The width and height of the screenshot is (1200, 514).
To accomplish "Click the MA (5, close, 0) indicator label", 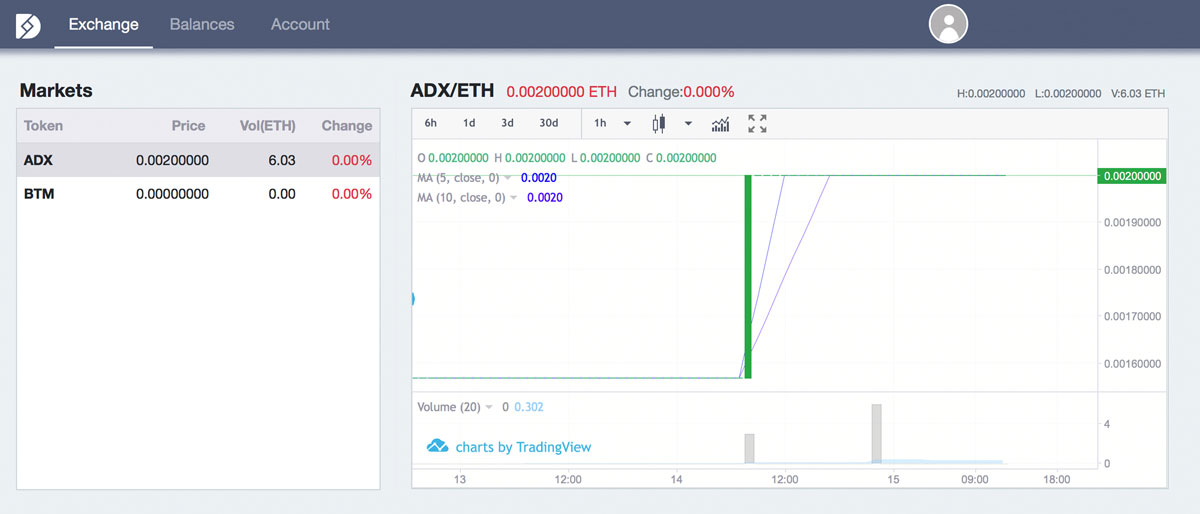I will 457,178.
